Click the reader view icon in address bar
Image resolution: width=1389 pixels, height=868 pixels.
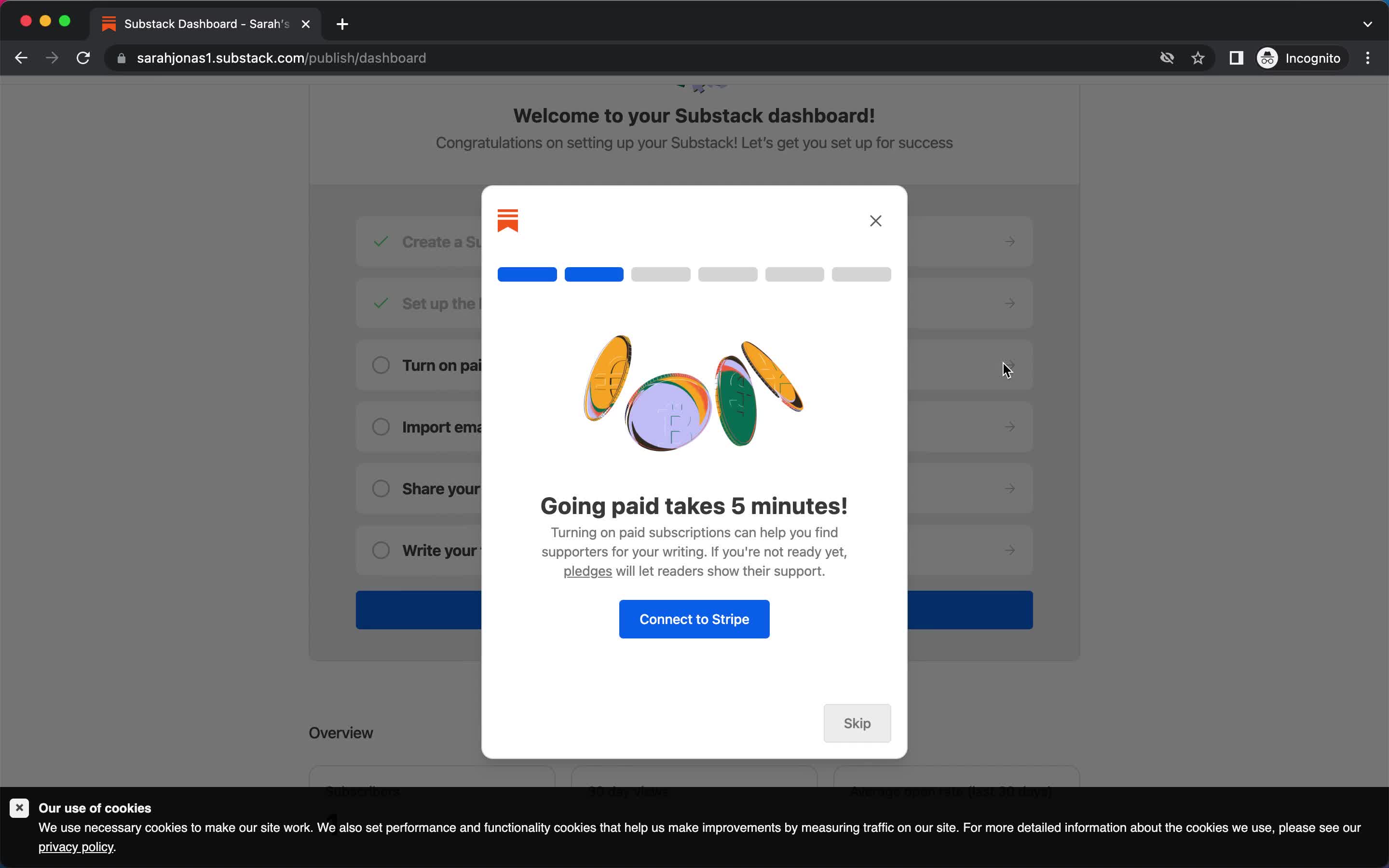(1237, 58)
